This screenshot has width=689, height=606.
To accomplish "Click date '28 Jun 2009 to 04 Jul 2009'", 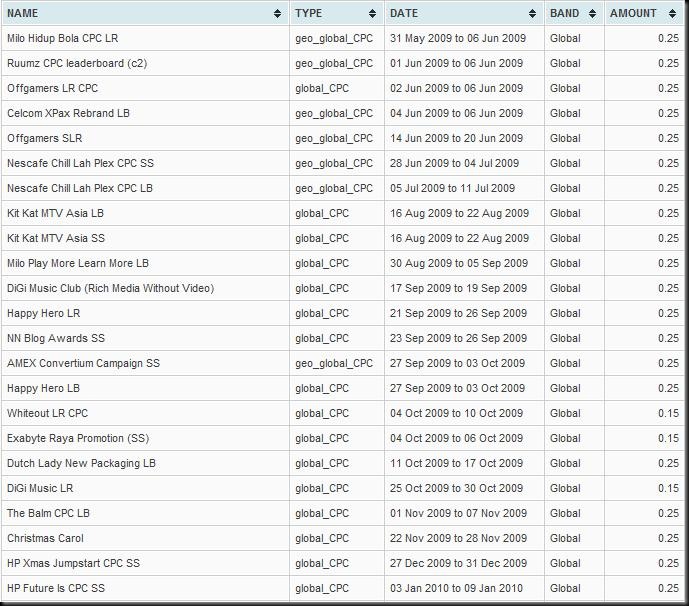I will (454, 163).
